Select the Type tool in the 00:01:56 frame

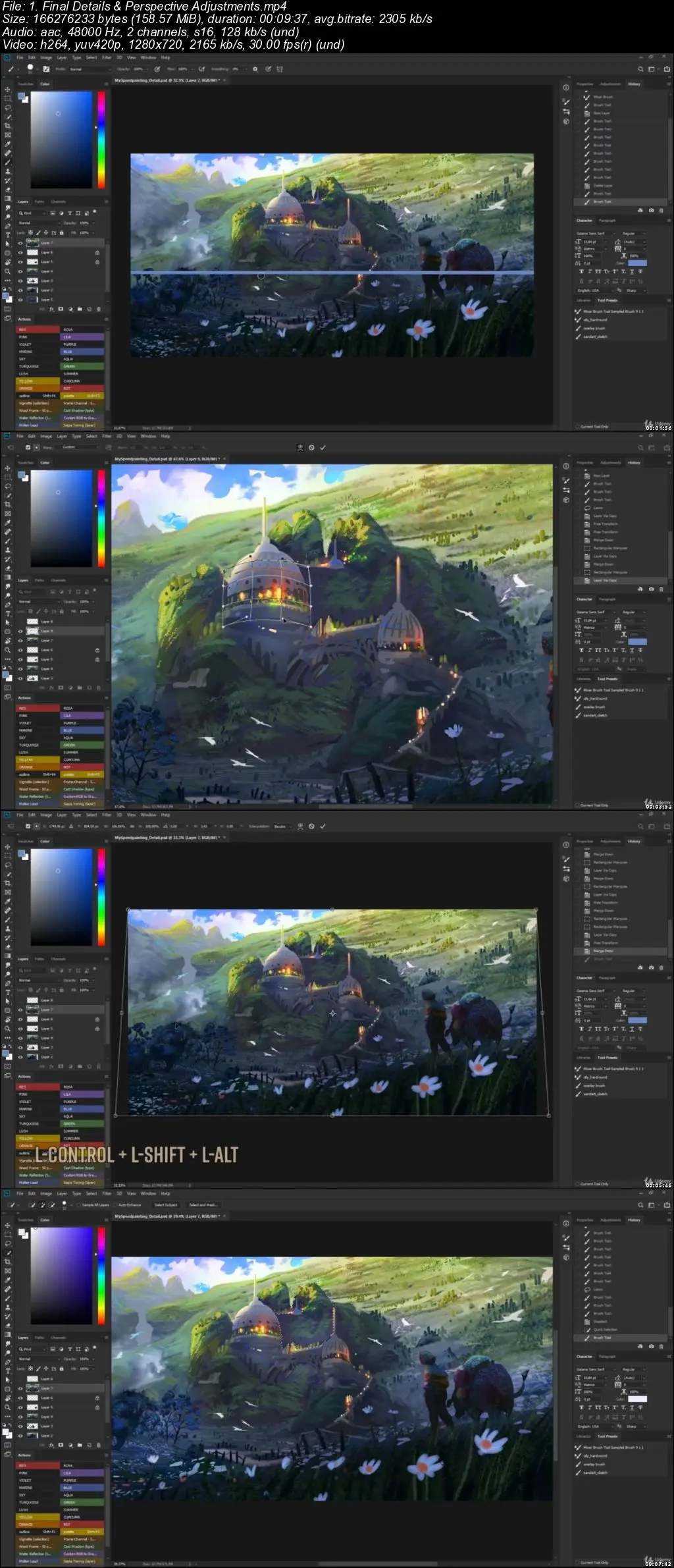(7, 235)
